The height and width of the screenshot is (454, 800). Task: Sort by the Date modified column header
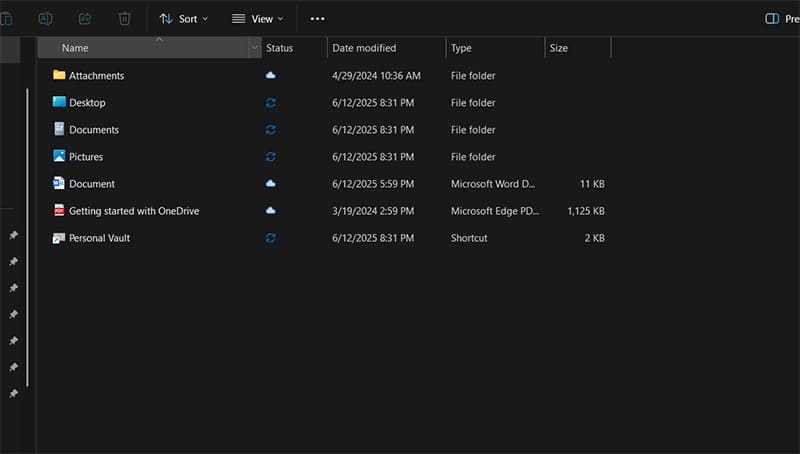364,48
